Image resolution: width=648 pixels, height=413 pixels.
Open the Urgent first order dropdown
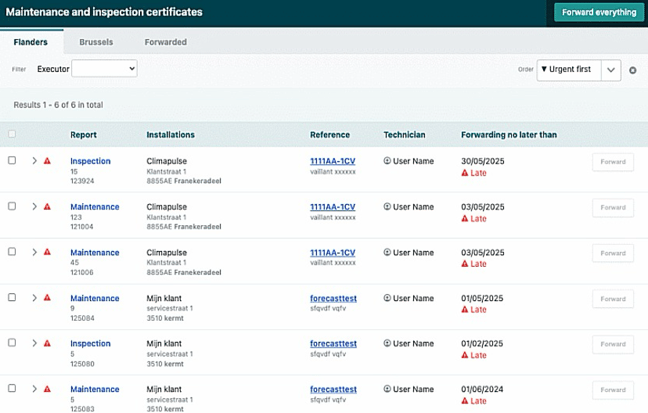point(579,70)
